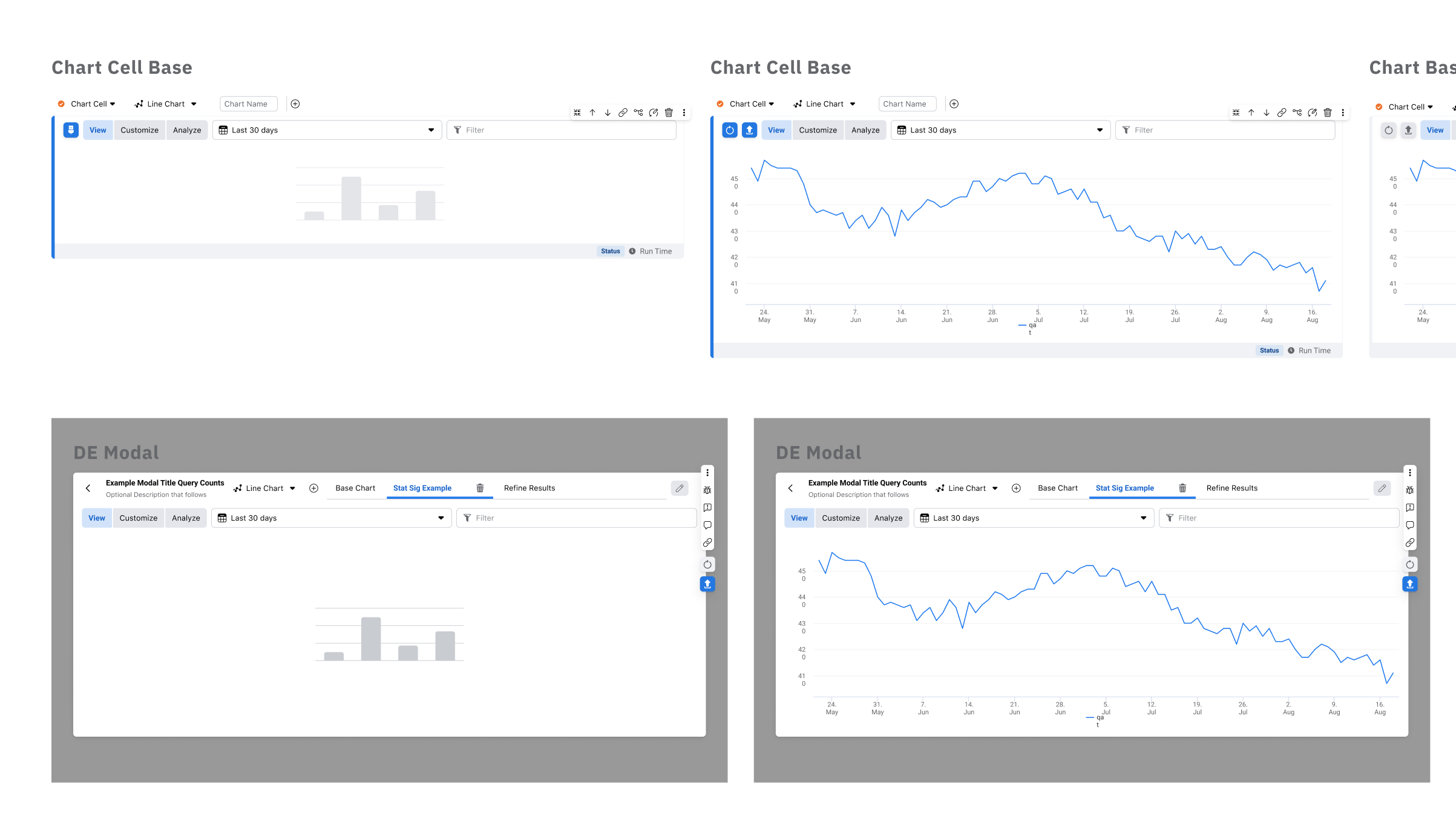
Task: Switch to Customize mode in the segmented control
Action: coord(139,130)
